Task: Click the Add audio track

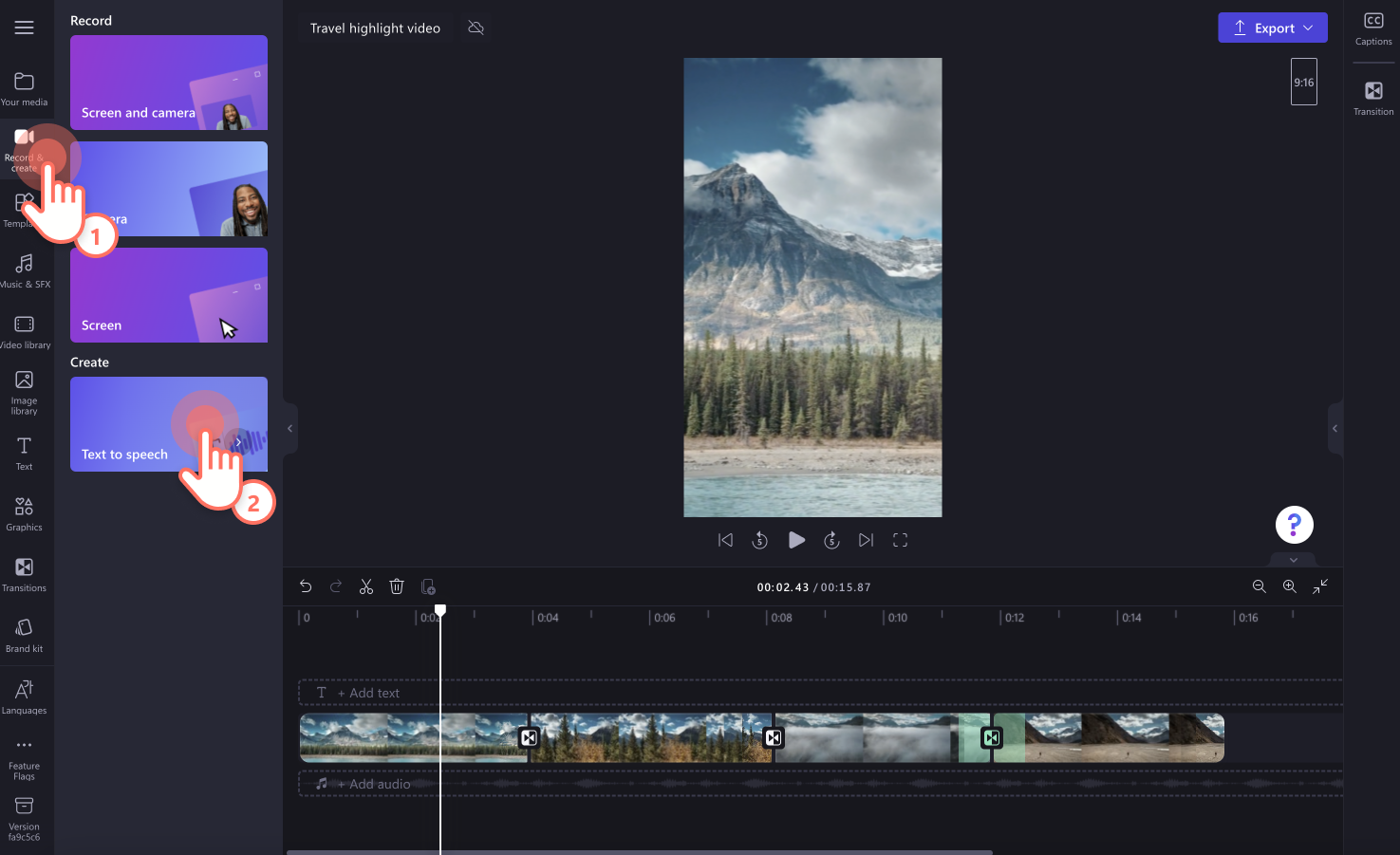Action: click(x=820, y=784)
